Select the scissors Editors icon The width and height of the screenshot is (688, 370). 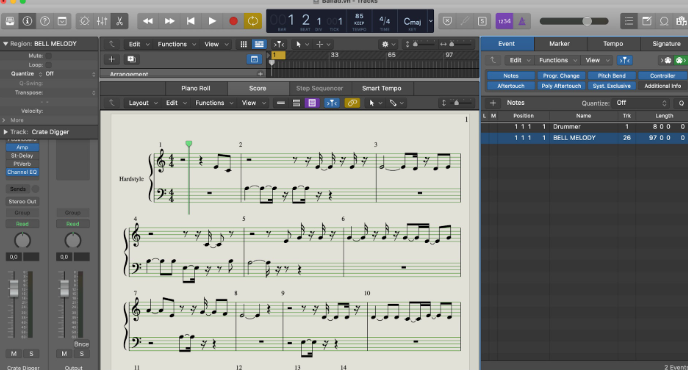(119, 21)
